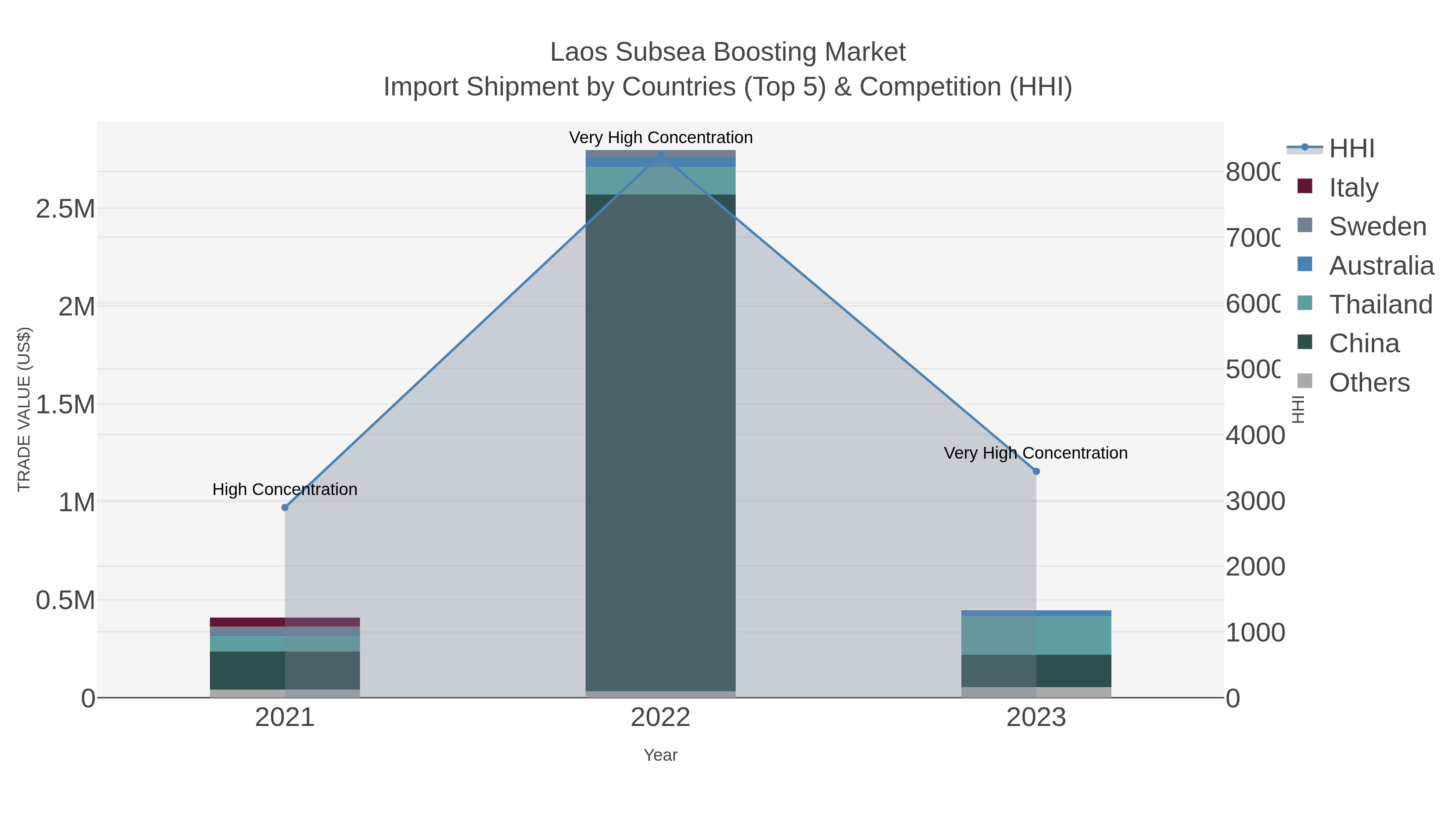
Task: Select the 2021 HHI data point
Action: coord(285,508)
